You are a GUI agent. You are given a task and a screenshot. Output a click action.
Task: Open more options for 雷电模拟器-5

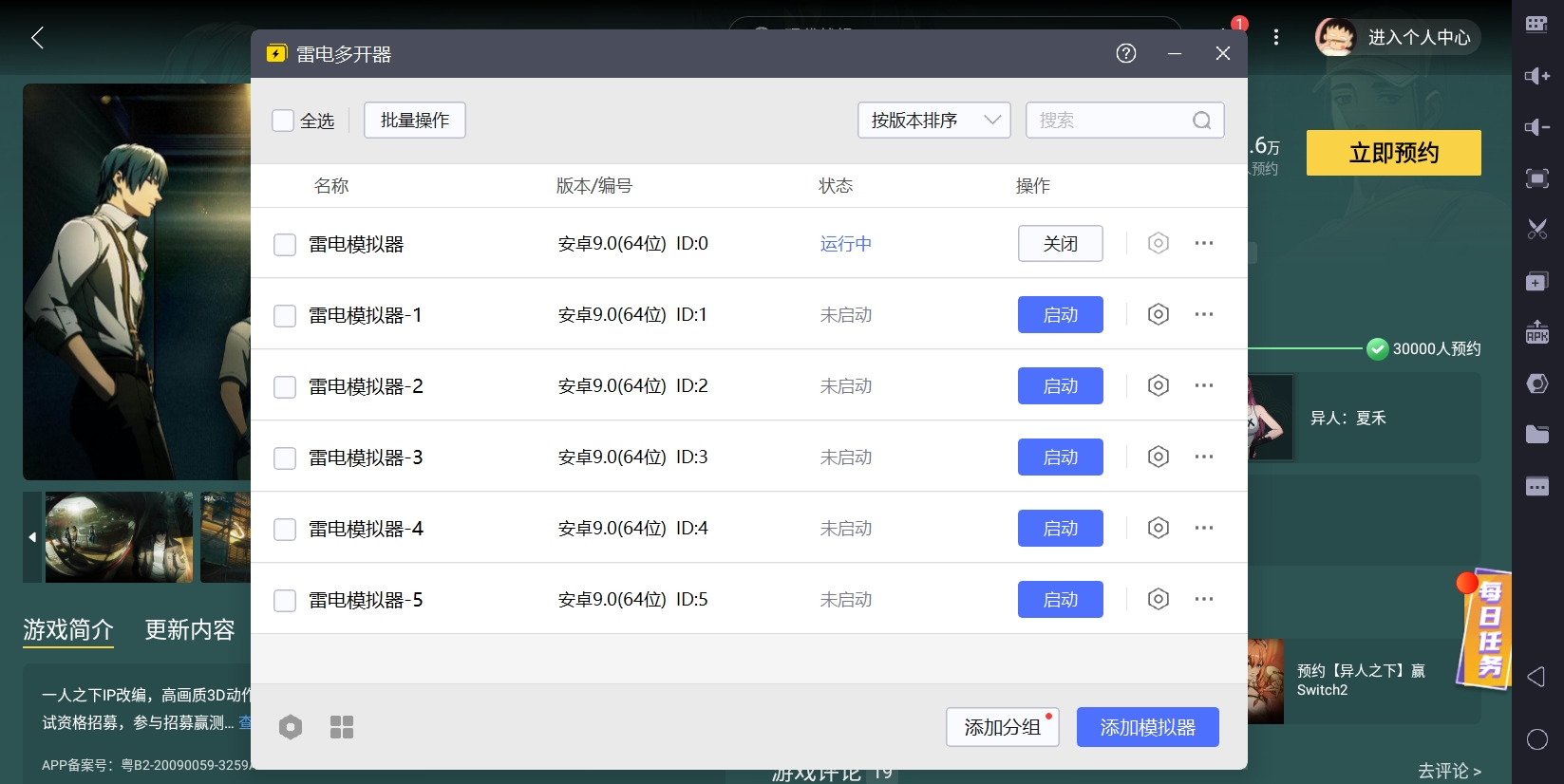pos(1204,599)
